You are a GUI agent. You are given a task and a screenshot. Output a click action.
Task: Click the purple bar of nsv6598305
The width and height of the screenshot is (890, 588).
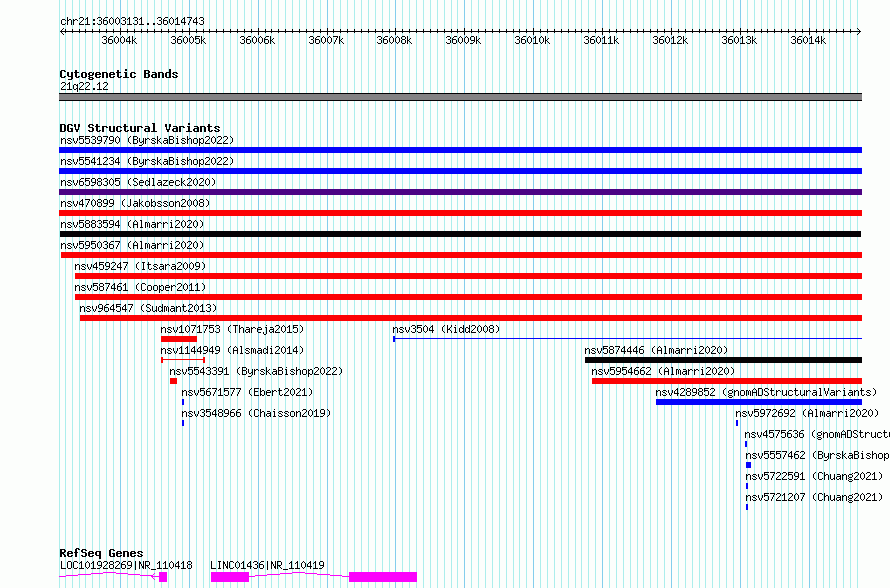pos(460,192)
